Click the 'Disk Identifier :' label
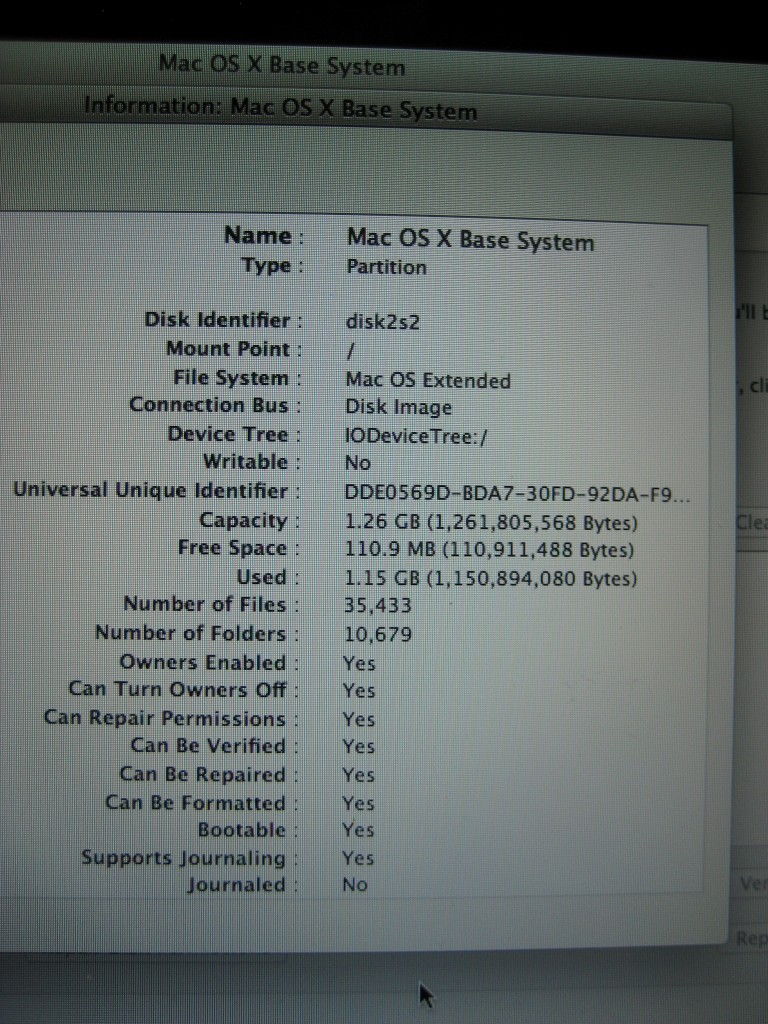768x1024 pixels. coord(223,320)
